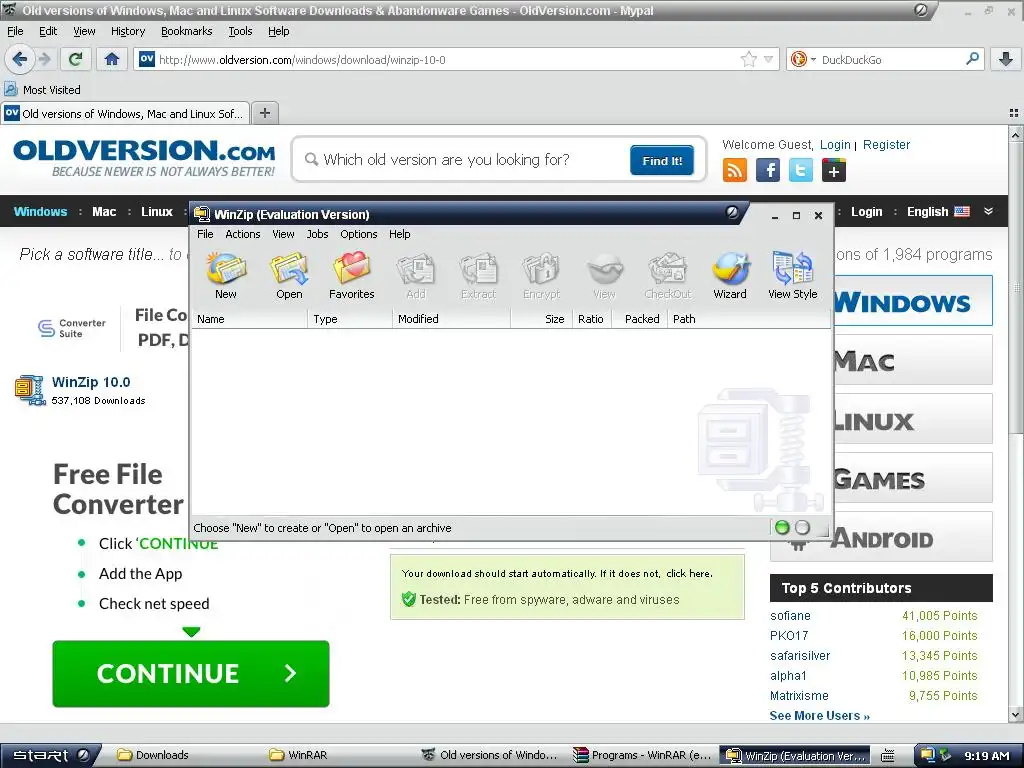Click the New archive icon in WinZip
The image size is (1024, 768).
pos(226,276)
